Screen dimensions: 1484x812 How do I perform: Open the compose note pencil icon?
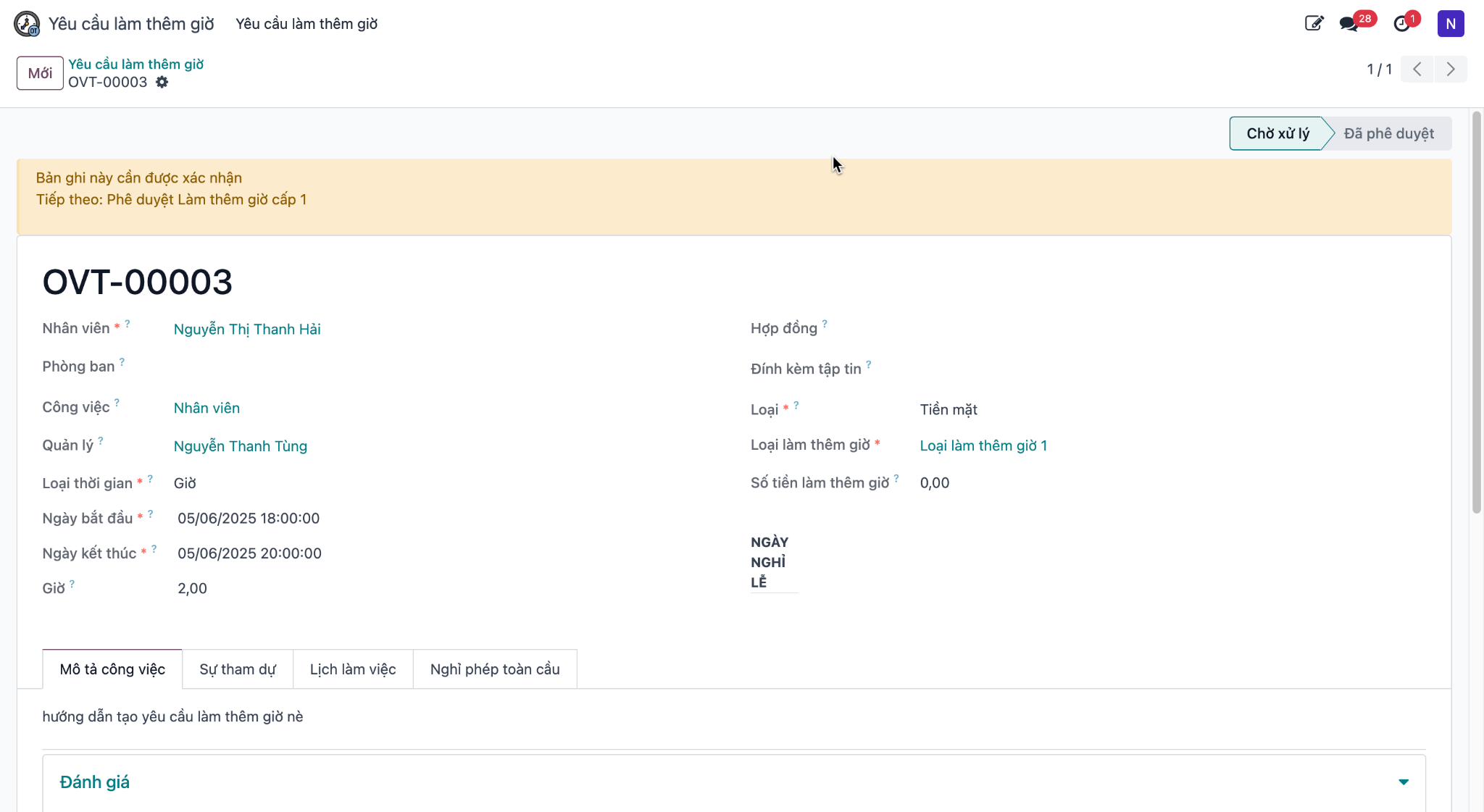pyautogui.click(x=1314, y=23)
